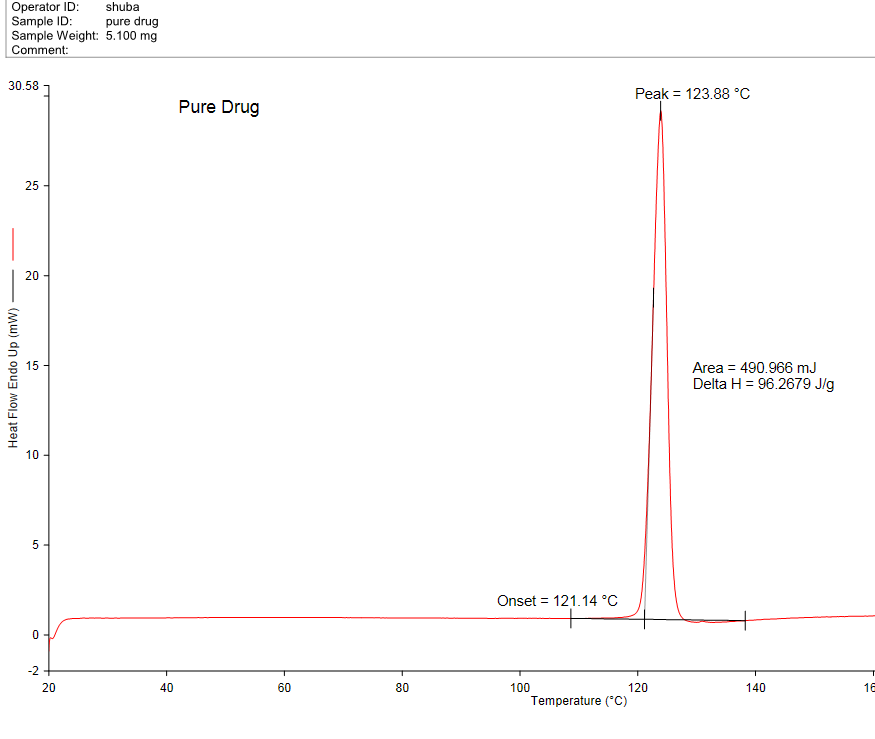Image resolution: width=875 pixels, height=739 pixels.
Task: Select the Temperature (°C) axis title
Action: point(579,701)
